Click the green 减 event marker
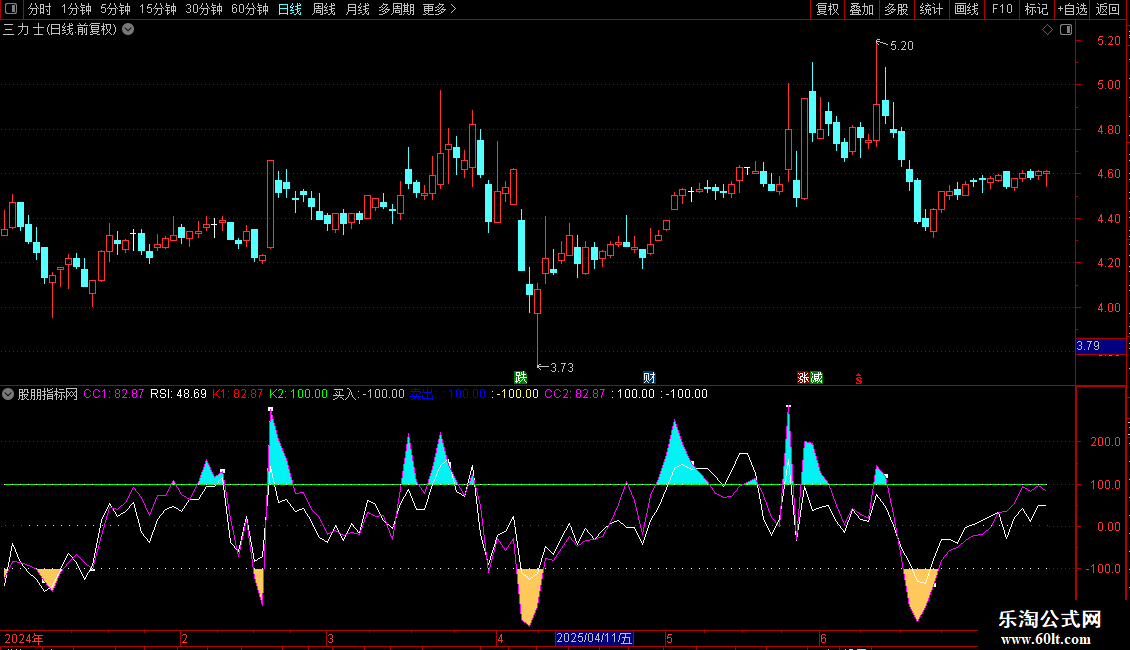This screenshot has height=650, width=1130. click(817, 378)
